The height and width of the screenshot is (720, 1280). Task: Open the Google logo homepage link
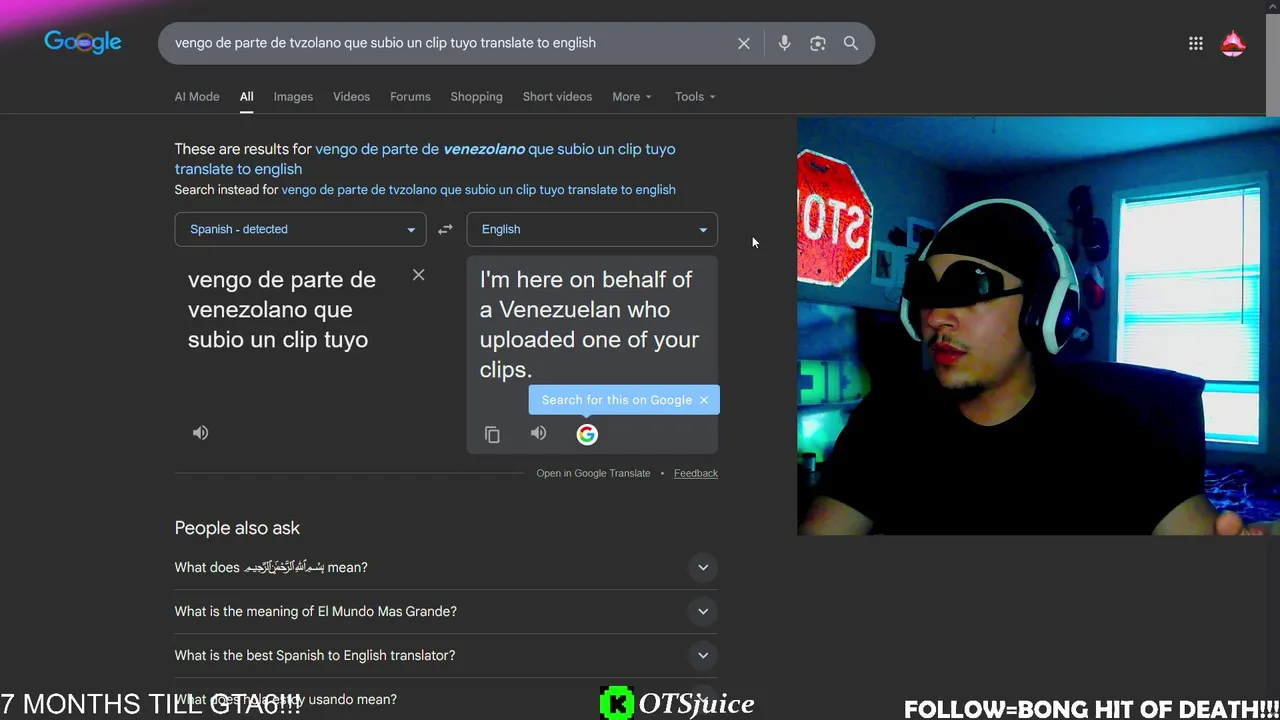(x=83, y=42)
